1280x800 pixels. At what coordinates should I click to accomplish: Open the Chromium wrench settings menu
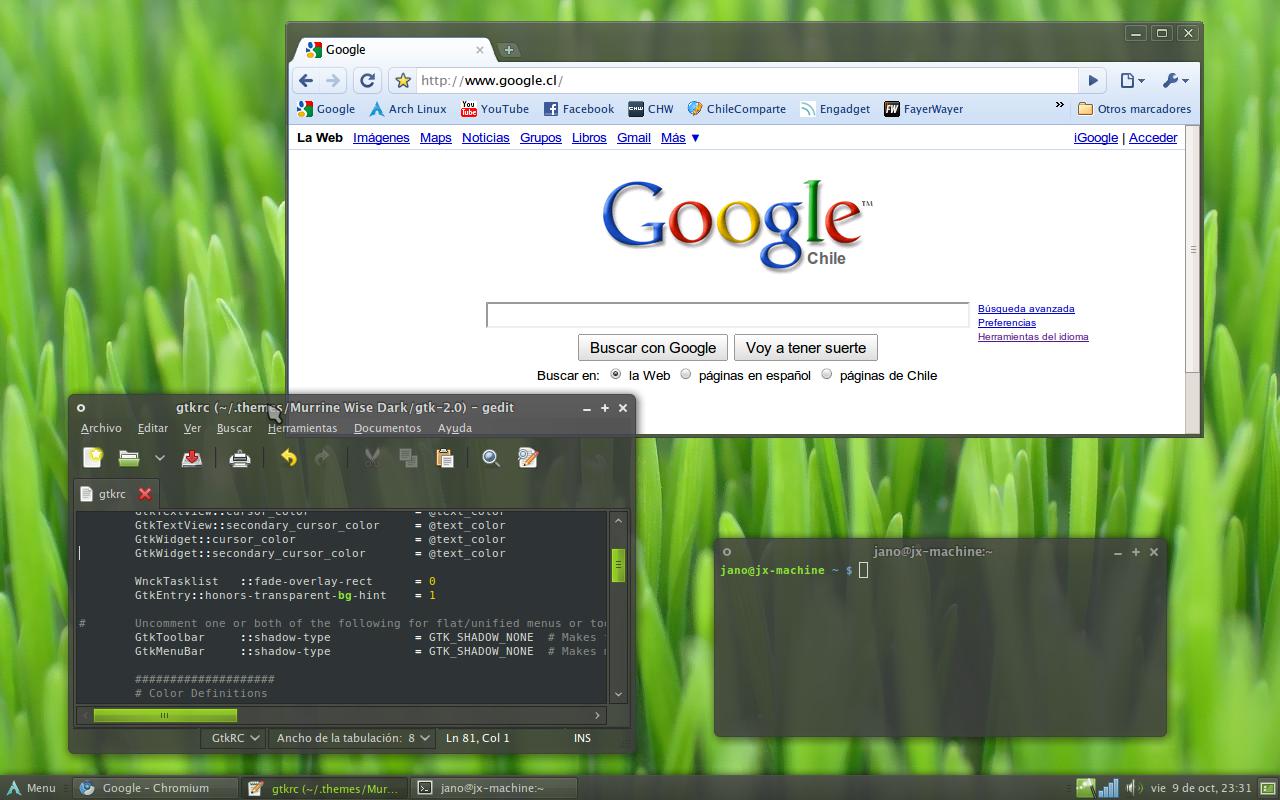click(x=1175, y=80)
